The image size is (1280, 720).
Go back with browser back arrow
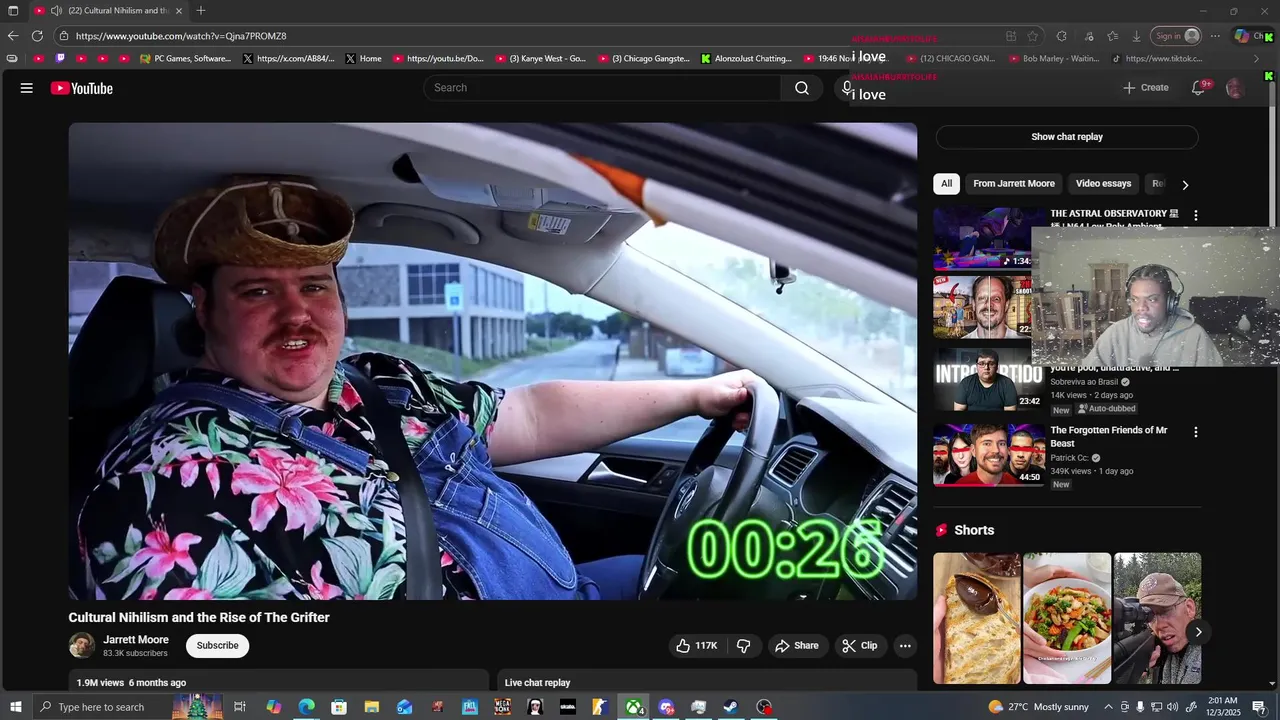pos(13,36)
